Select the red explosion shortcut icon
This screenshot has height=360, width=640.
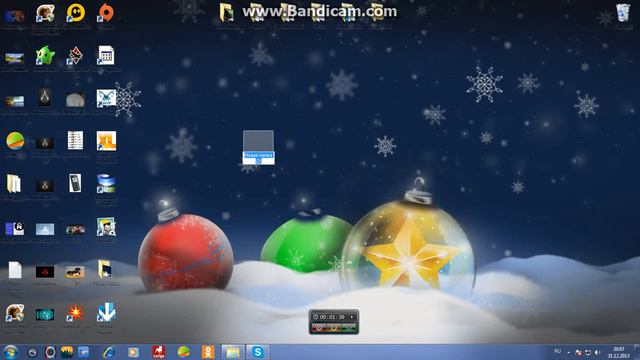pos(76,313)
